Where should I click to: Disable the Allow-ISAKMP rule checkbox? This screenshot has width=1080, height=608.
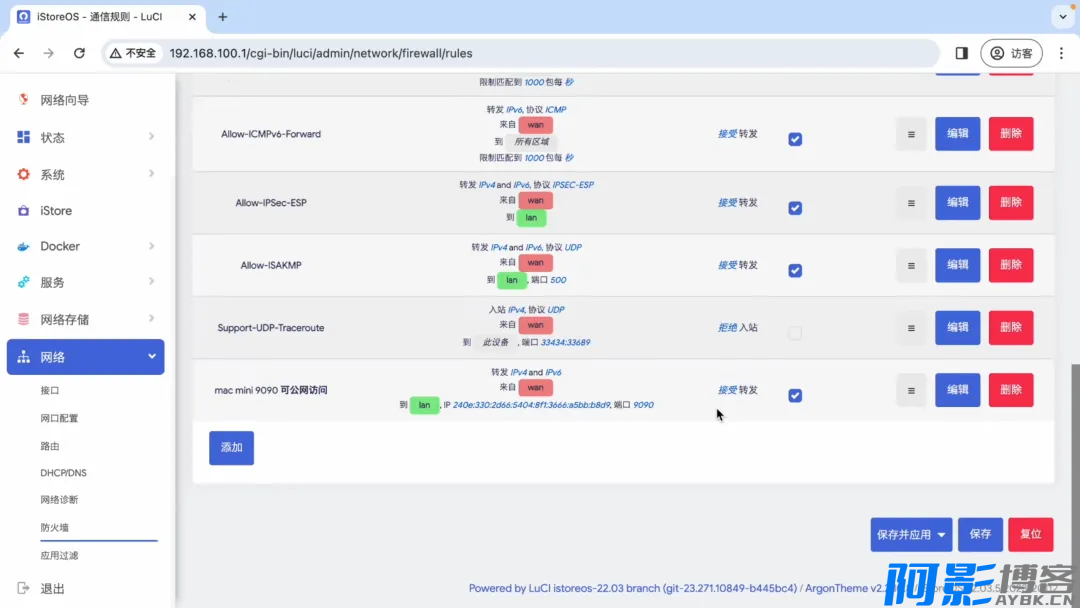pyautogui.click(x=795, y=270)
